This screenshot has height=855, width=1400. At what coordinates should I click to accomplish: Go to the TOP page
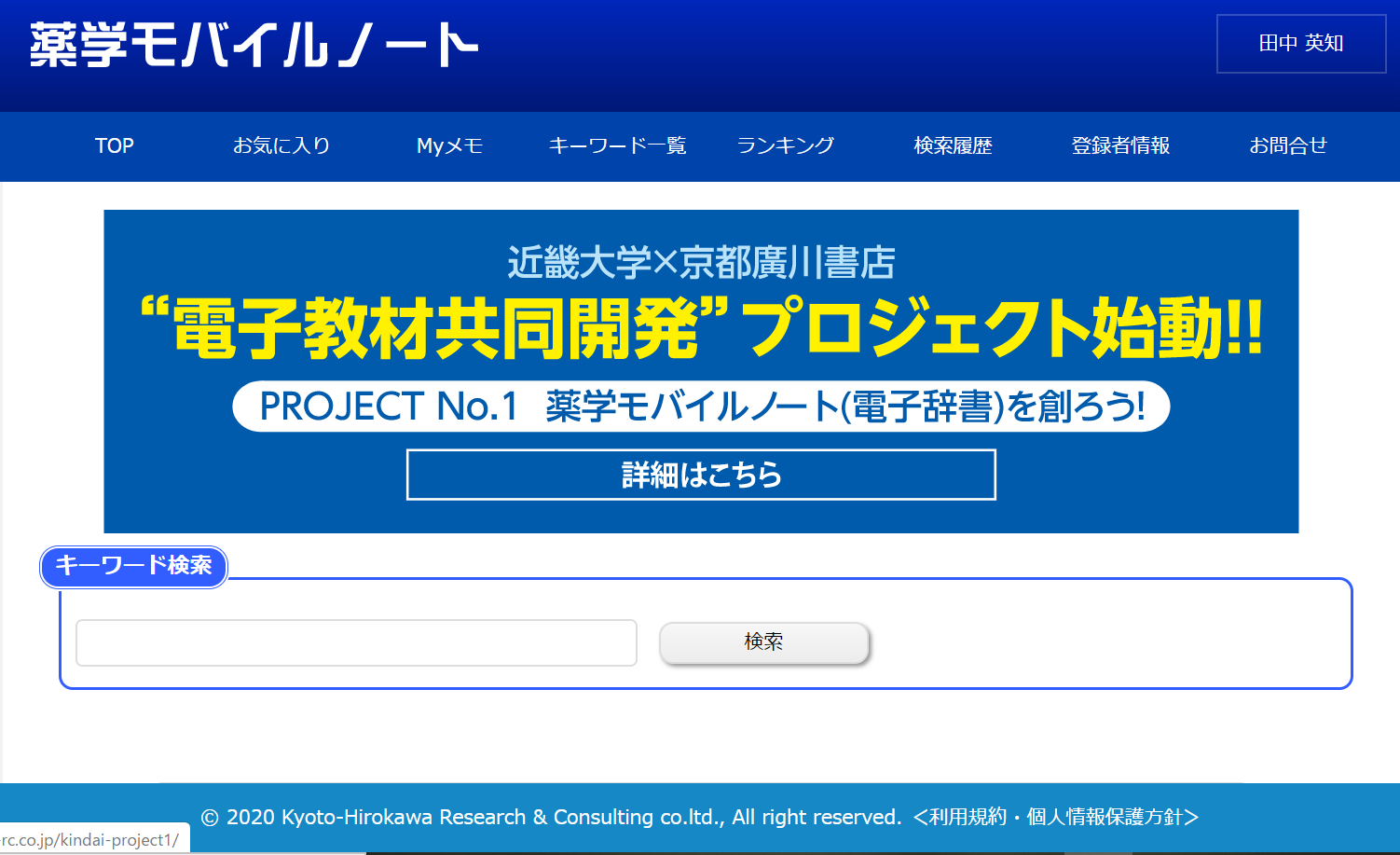(114, 145)
